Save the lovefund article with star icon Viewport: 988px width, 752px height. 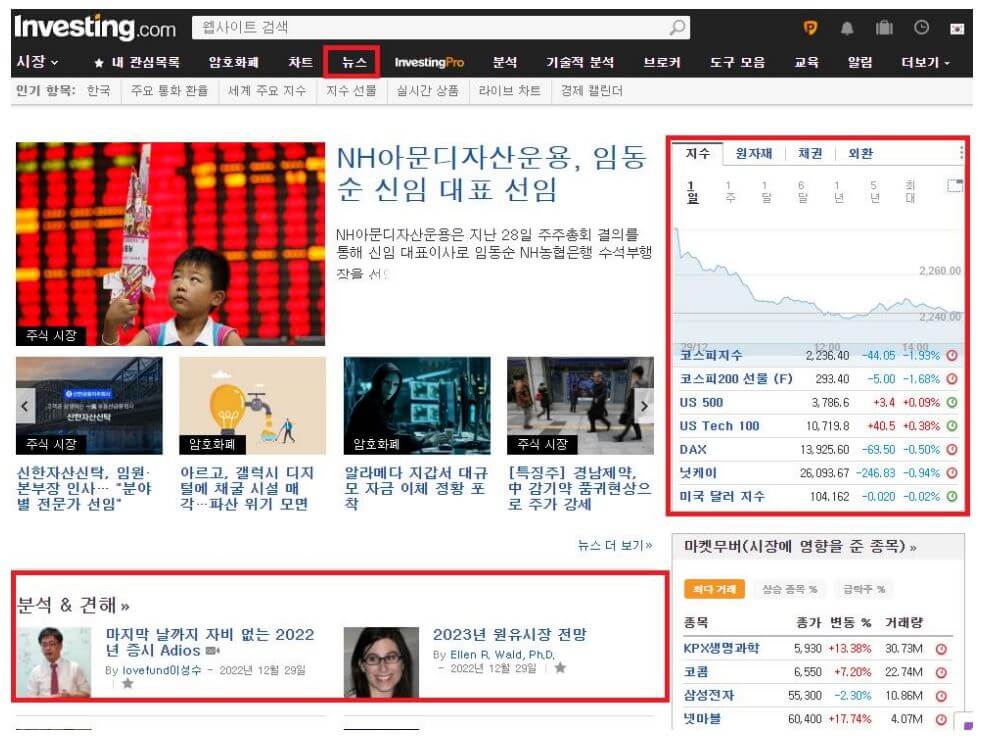click(x=127, y=683)
